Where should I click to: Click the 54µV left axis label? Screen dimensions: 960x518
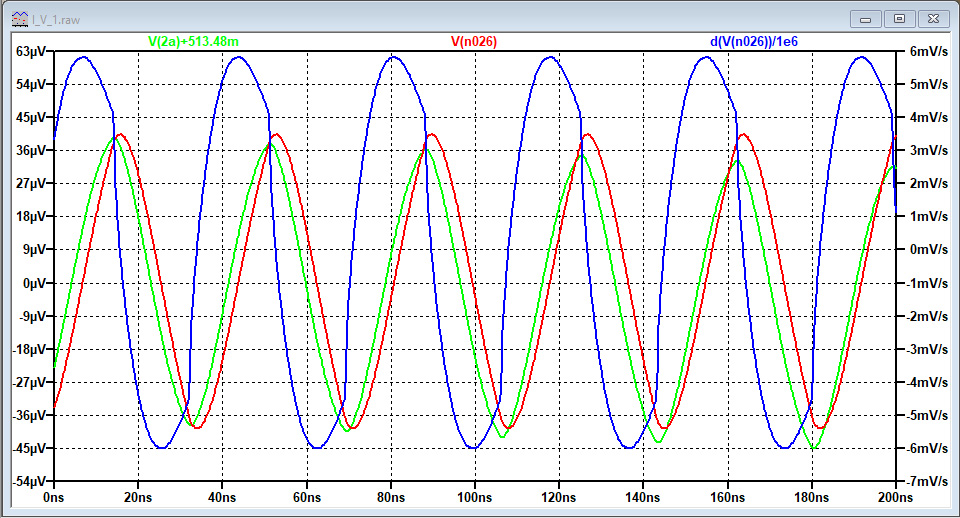pos(31,84)
